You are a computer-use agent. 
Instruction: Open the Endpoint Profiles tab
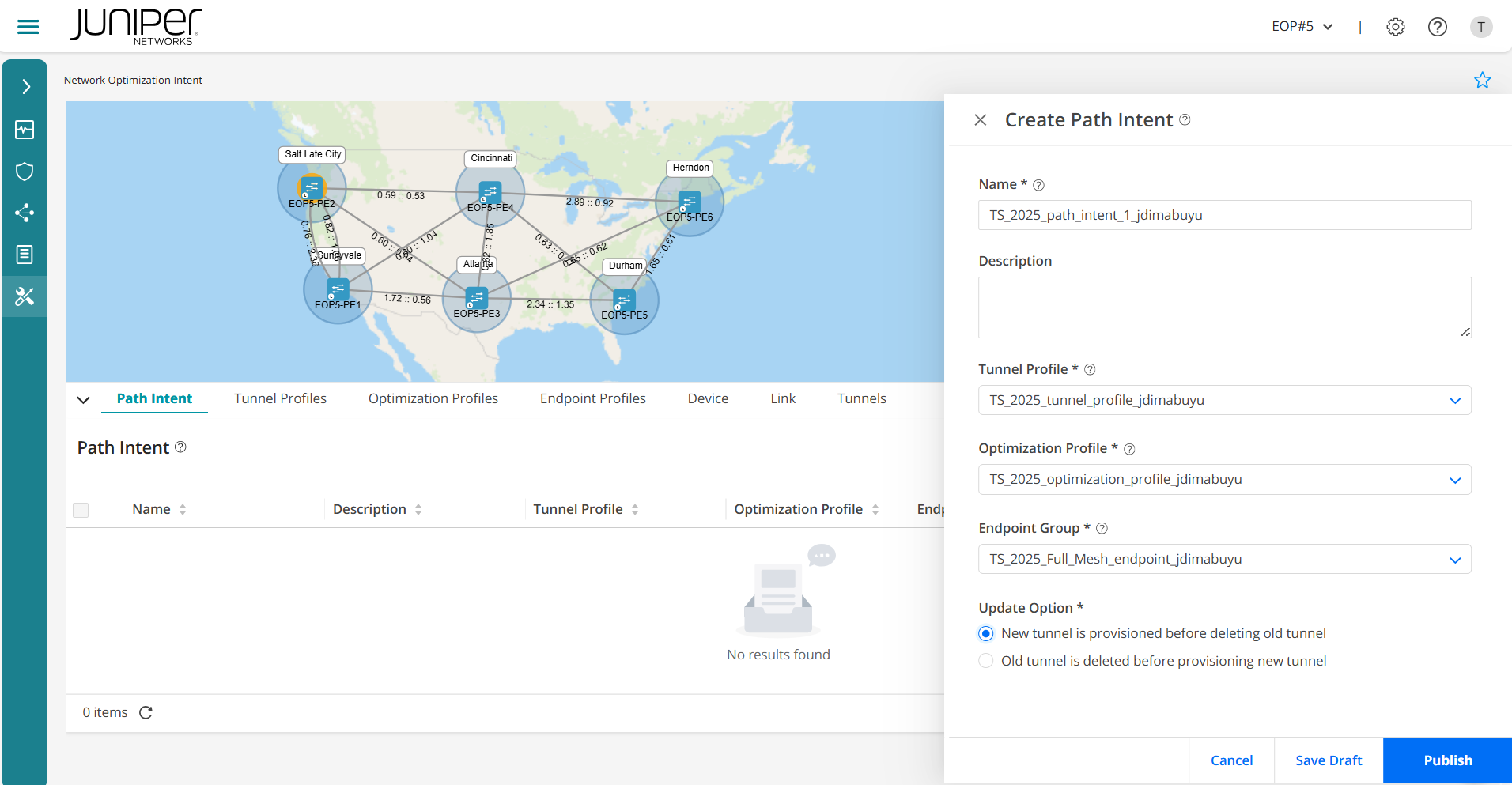tap(592, 399)
